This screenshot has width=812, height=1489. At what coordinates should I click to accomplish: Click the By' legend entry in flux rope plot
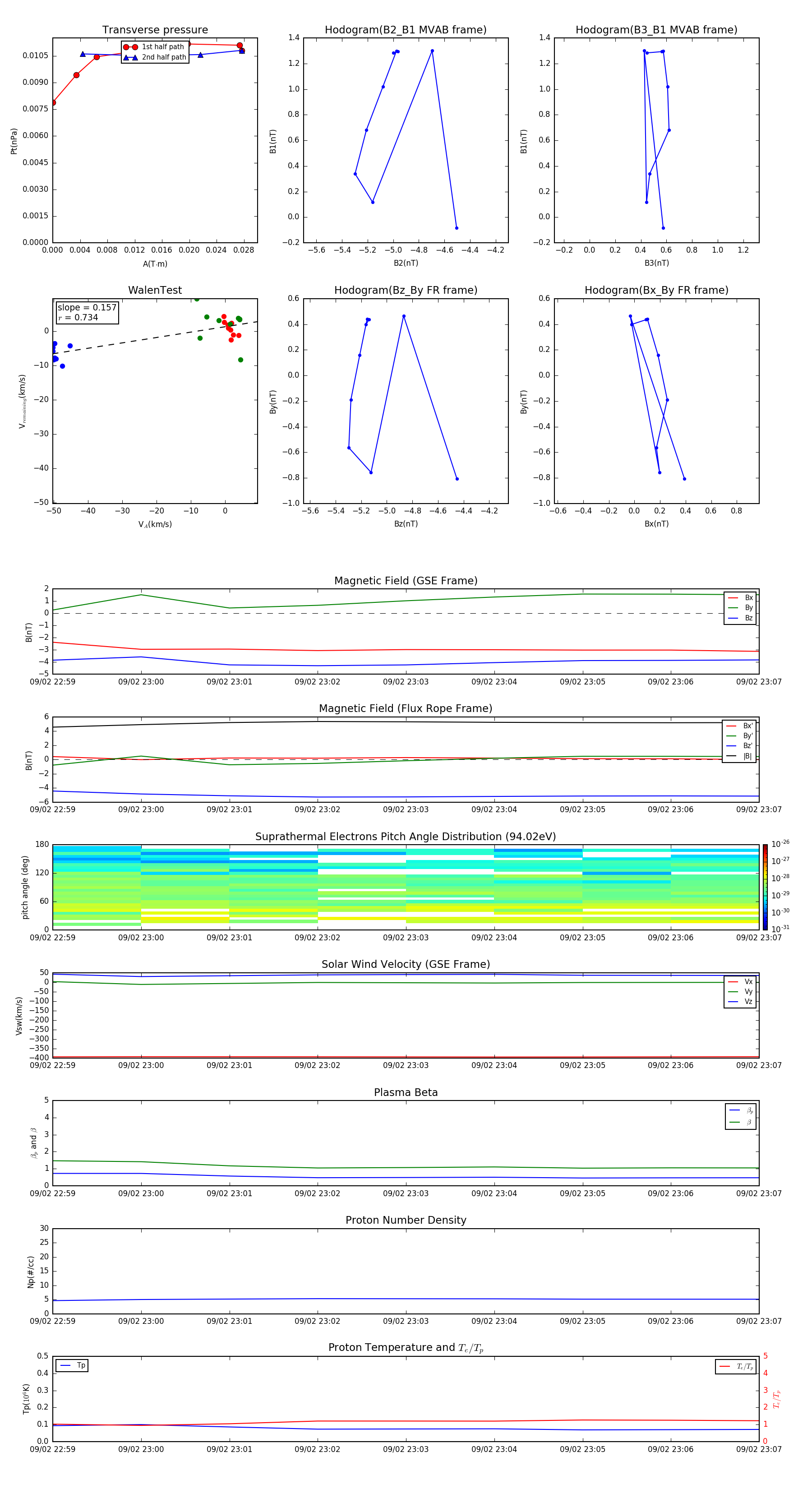(740, 736)
